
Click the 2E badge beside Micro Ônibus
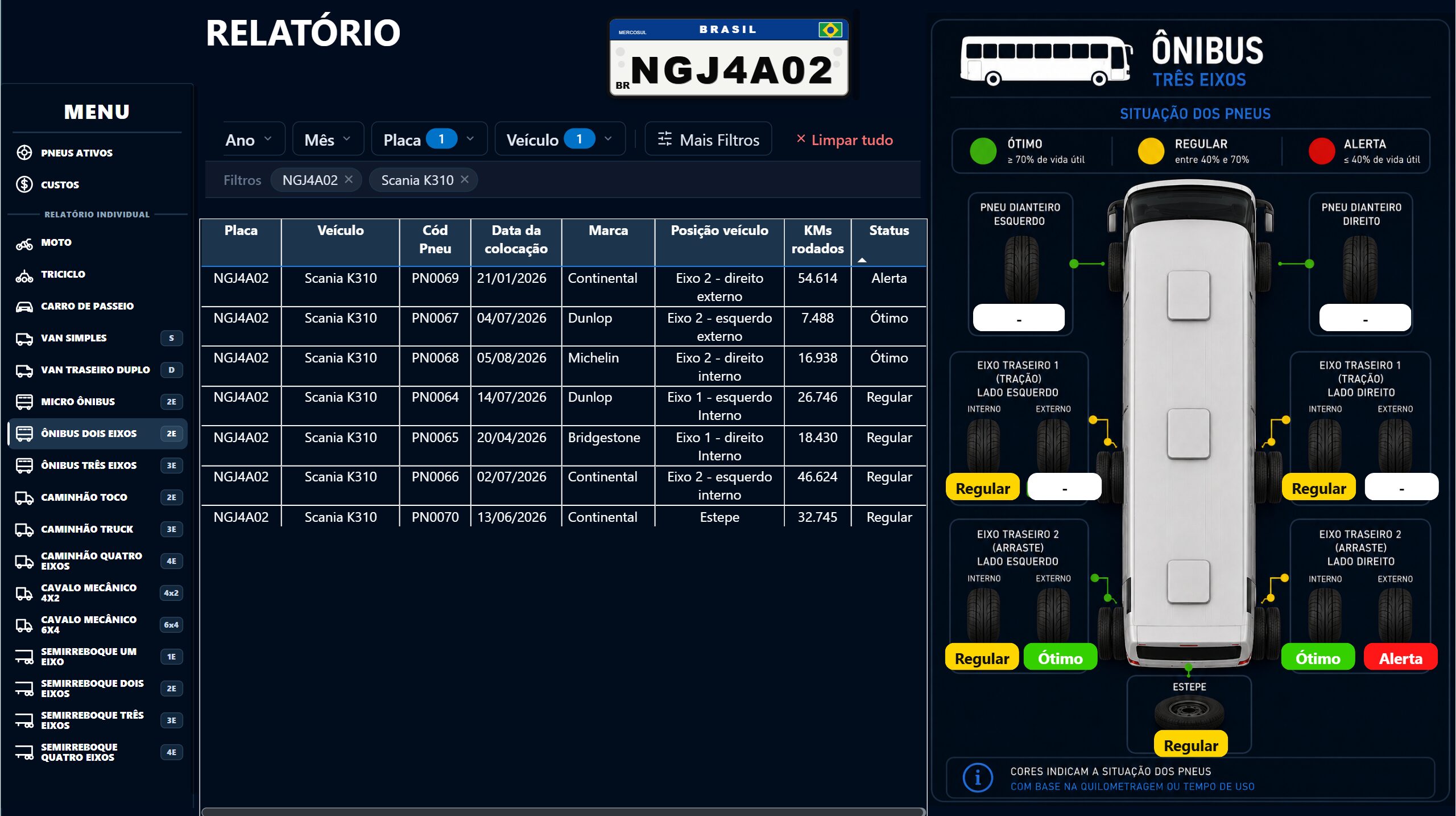[x=171, y=402]
